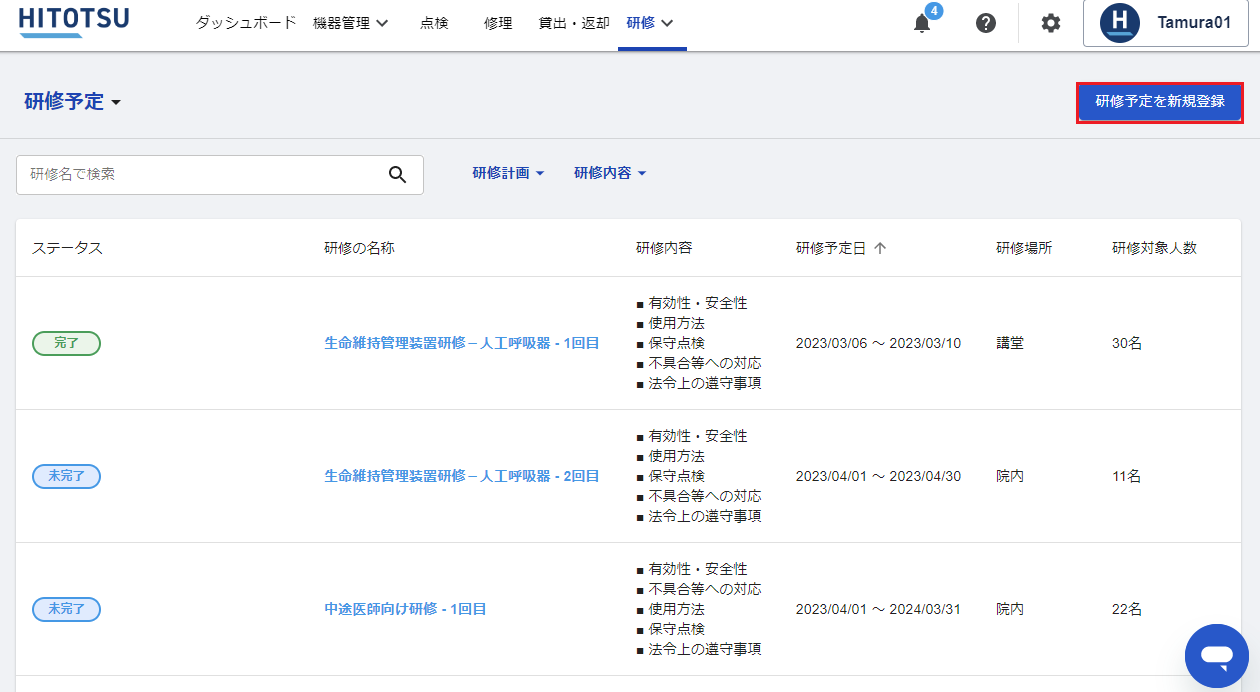This screenshot has width=1260, height=692.
Task: Click the Tamura01 user avatar
Action: pyautogui.click(x=1120, y=23)
